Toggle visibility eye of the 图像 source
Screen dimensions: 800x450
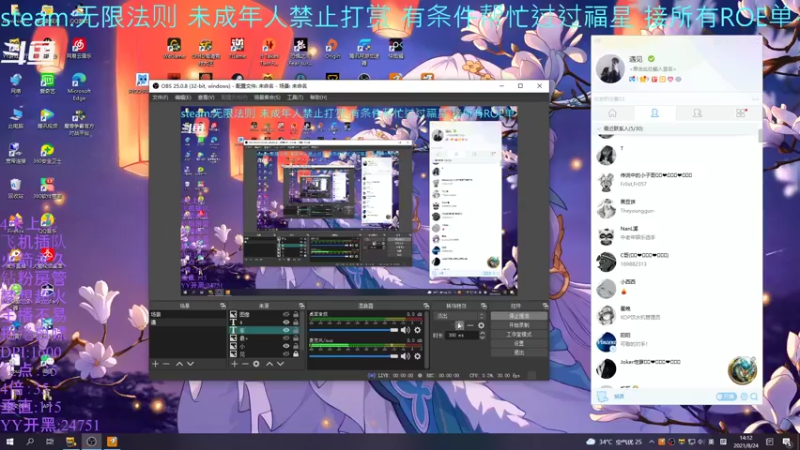286,314
